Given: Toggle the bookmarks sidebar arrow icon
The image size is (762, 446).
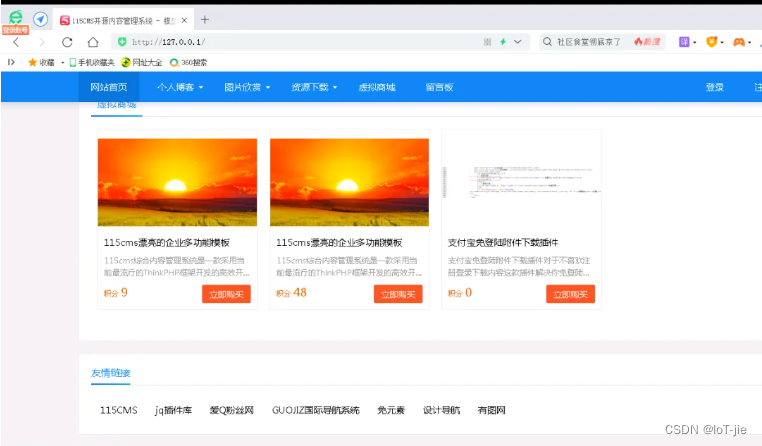Looking at the screenshot, I should pyautogui.click(x=11, y=62).
